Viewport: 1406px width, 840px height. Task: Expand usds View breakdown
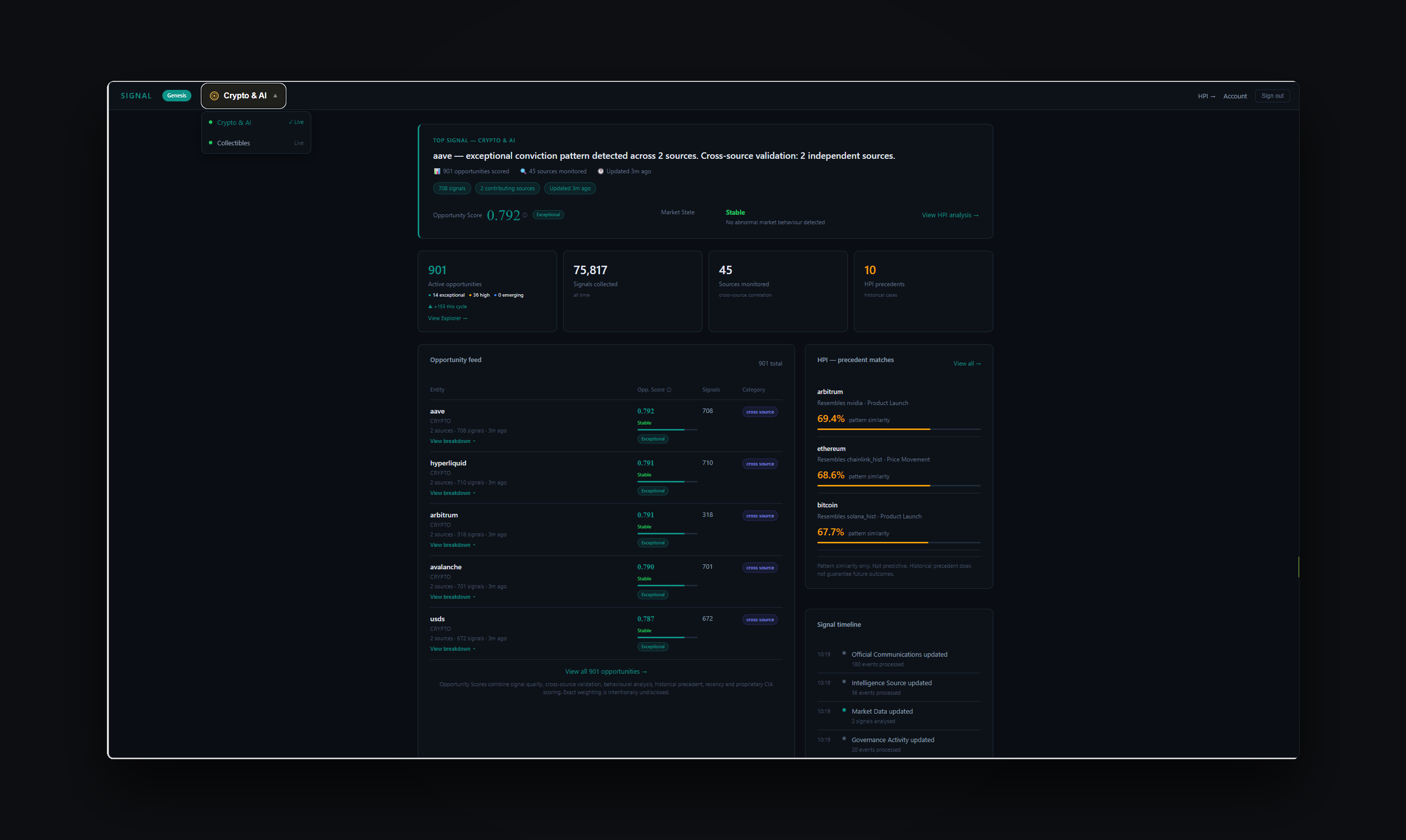pyautogui.click(x=453, y=649)
